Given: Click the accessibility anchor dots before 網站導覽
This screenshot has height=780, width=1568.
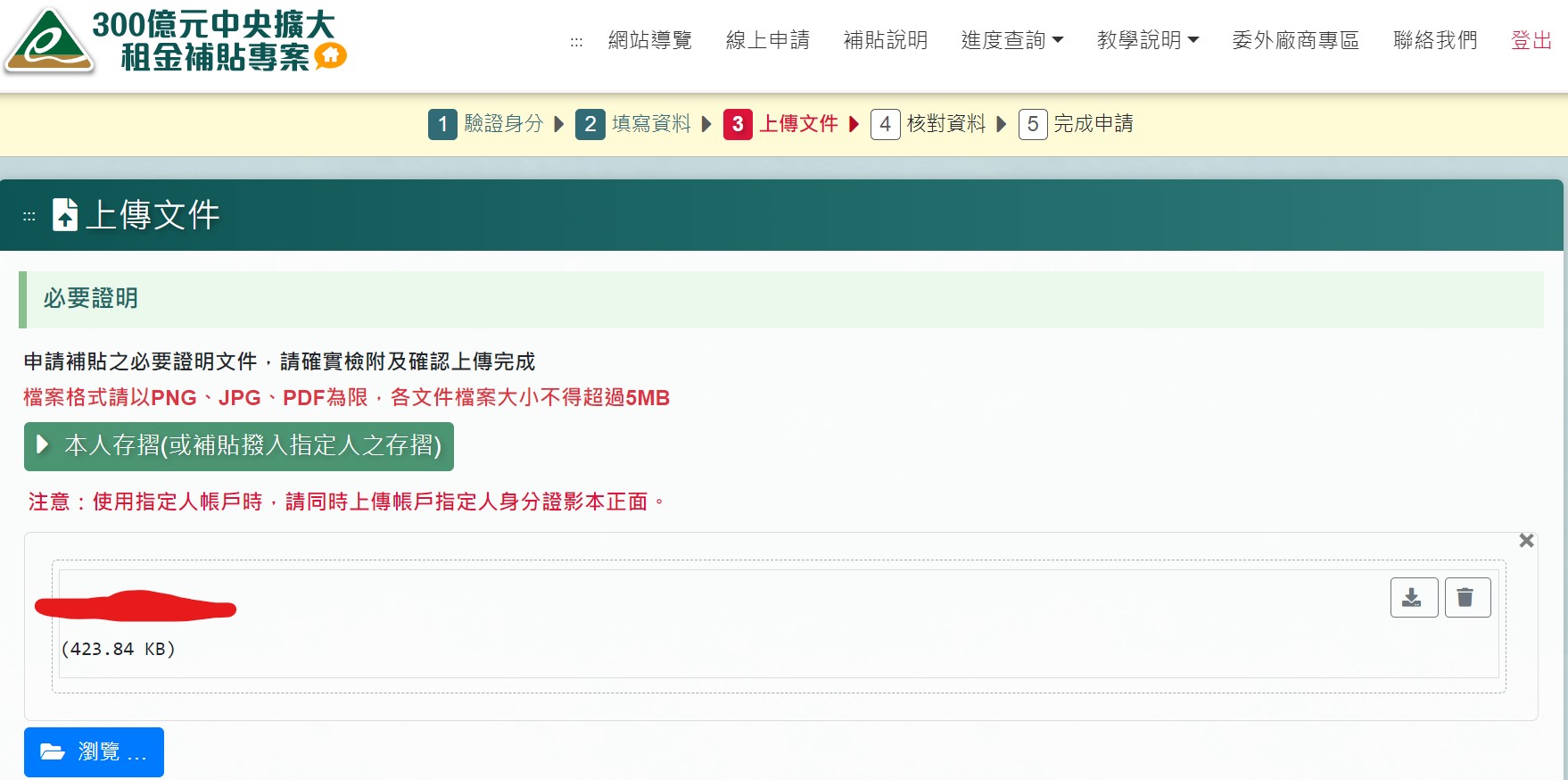Looking at the screenshot, I should point(576,41).
